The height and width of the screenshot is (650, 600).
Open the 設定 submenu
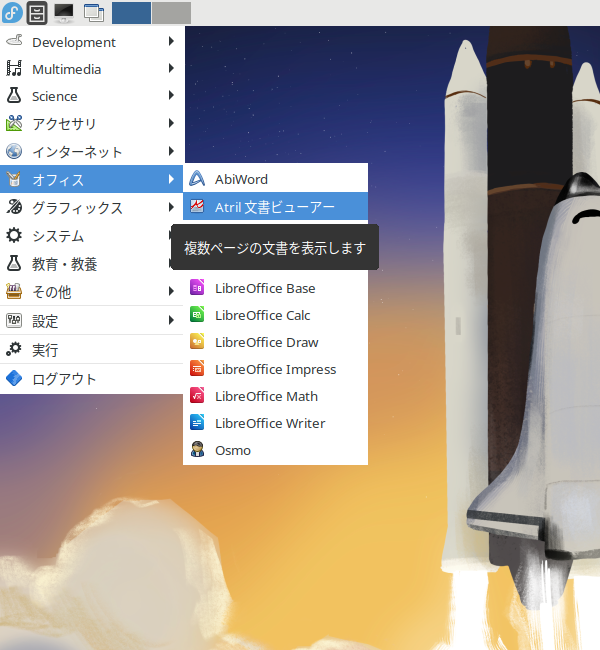coord(91,320)
